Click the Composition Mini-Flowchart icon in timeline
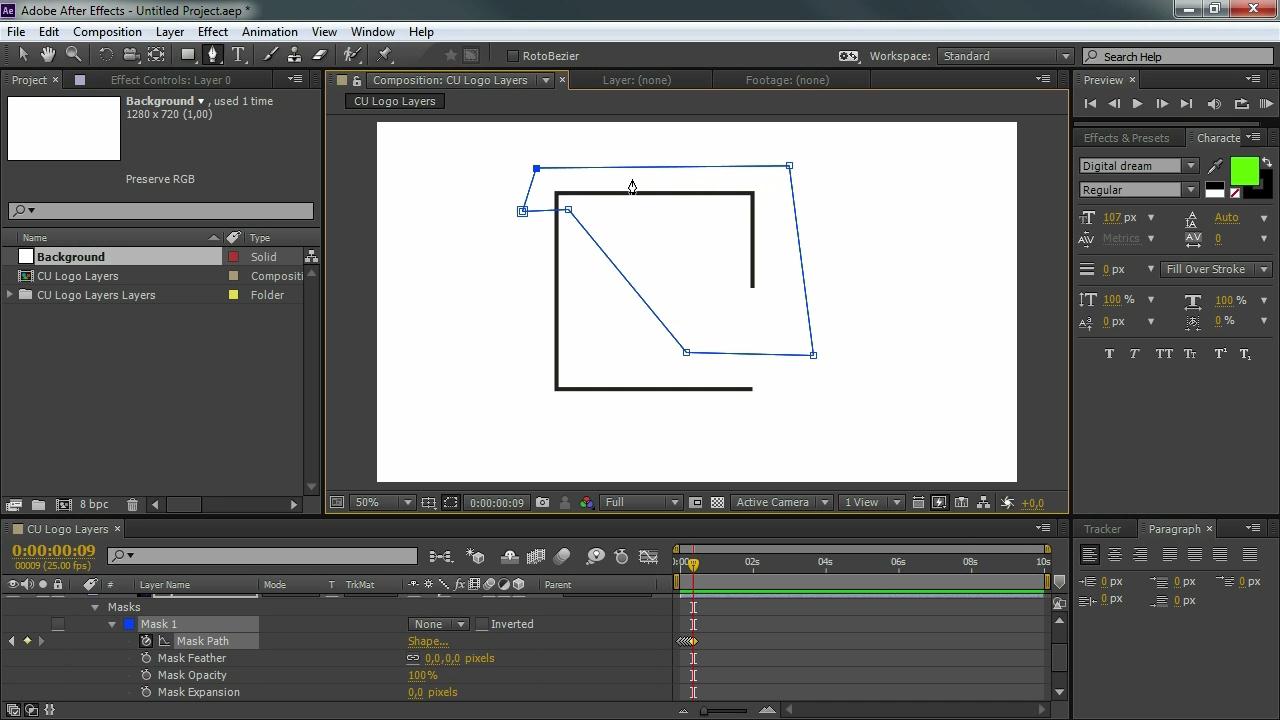Screen dimensions: 1280x720 point(440,556)
